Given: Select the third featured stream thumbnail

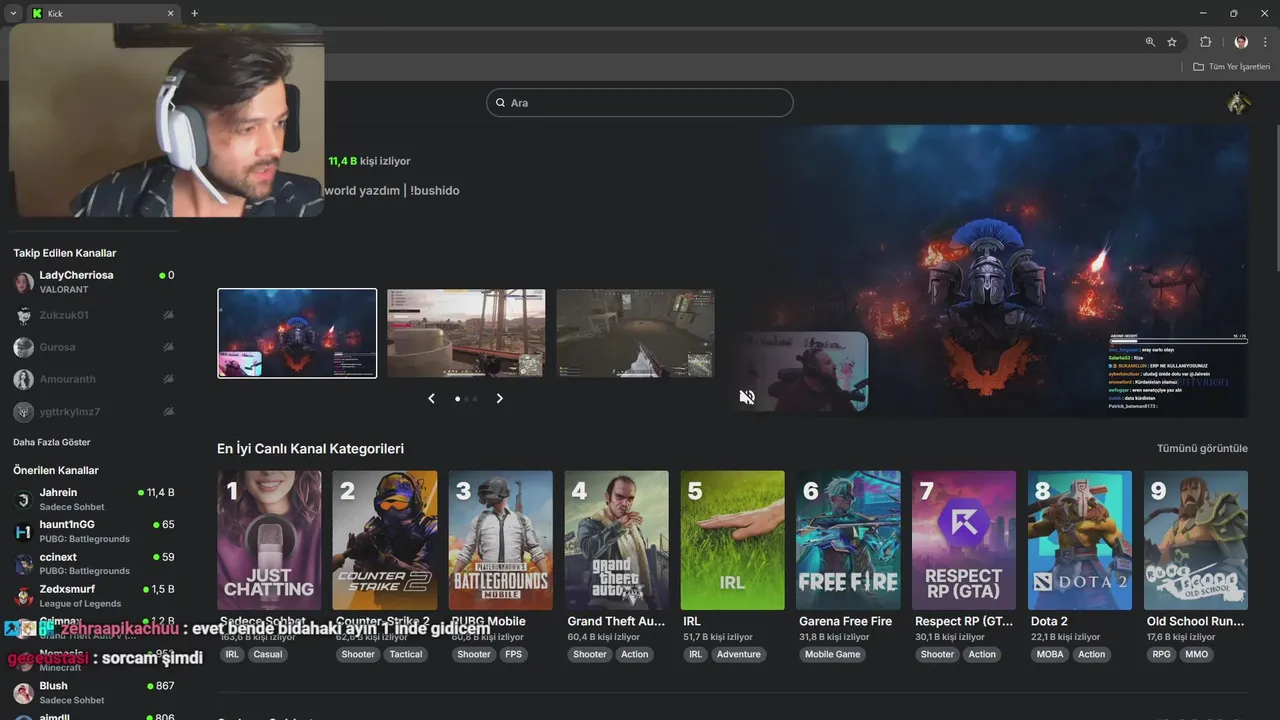Looking at the screenshot, I should pyautogui.click(x=635, y=333).
